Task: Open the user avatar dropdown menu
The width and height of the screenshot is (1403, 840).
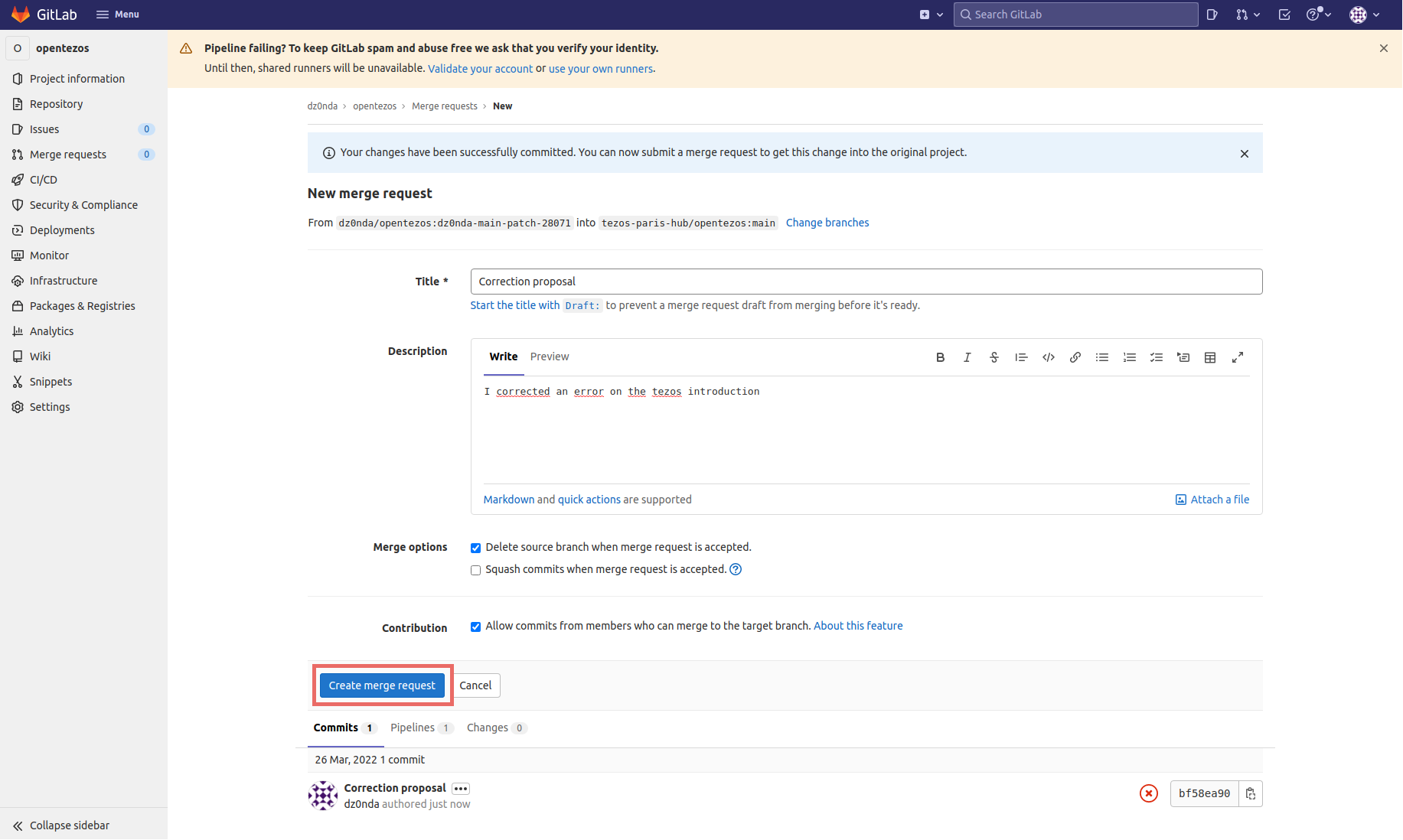Action: coord(1364,15)
